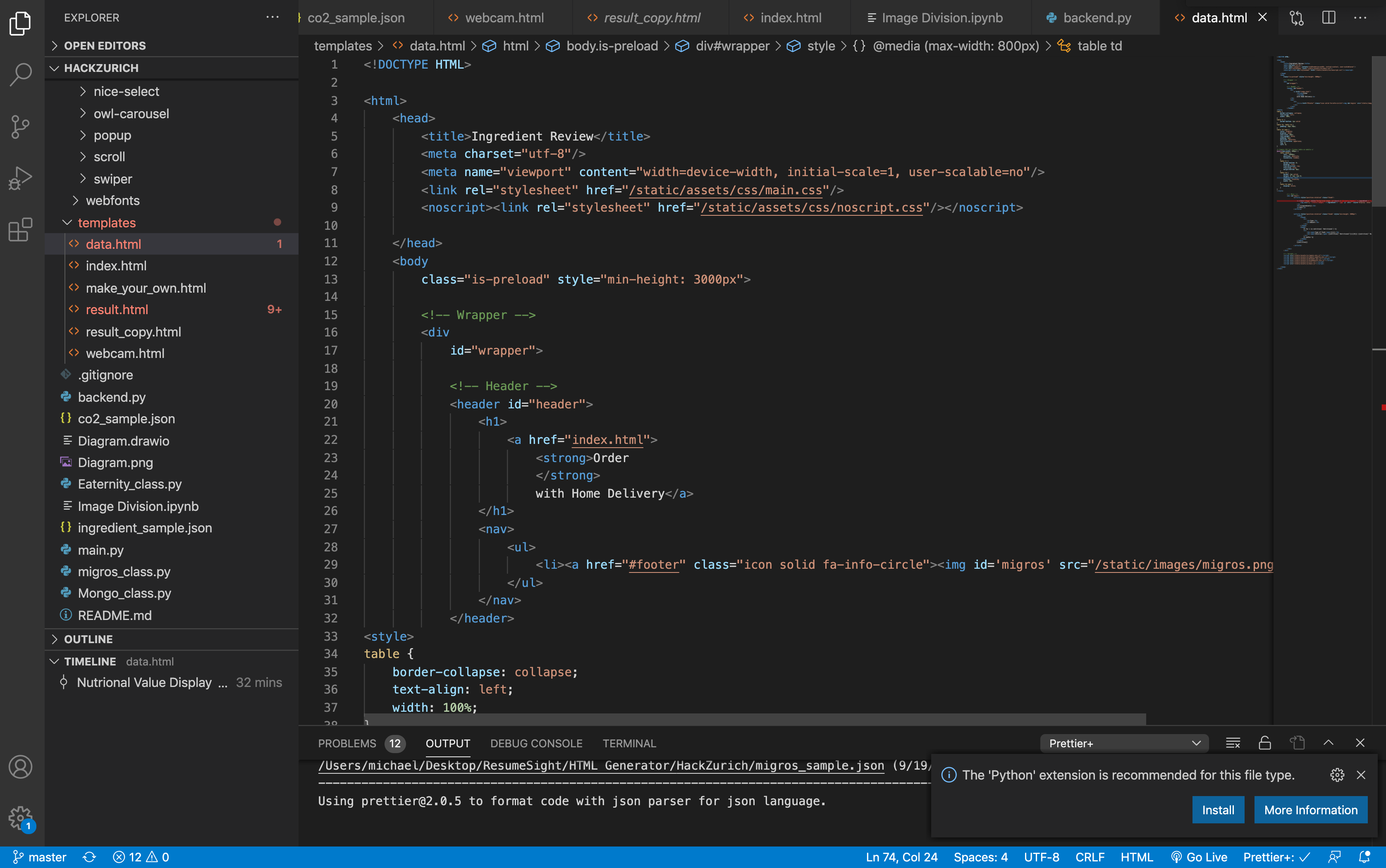Toggle Go Live server in status bar
The height and width of the screenshot is (868, 1386).
pos(1199,857)
